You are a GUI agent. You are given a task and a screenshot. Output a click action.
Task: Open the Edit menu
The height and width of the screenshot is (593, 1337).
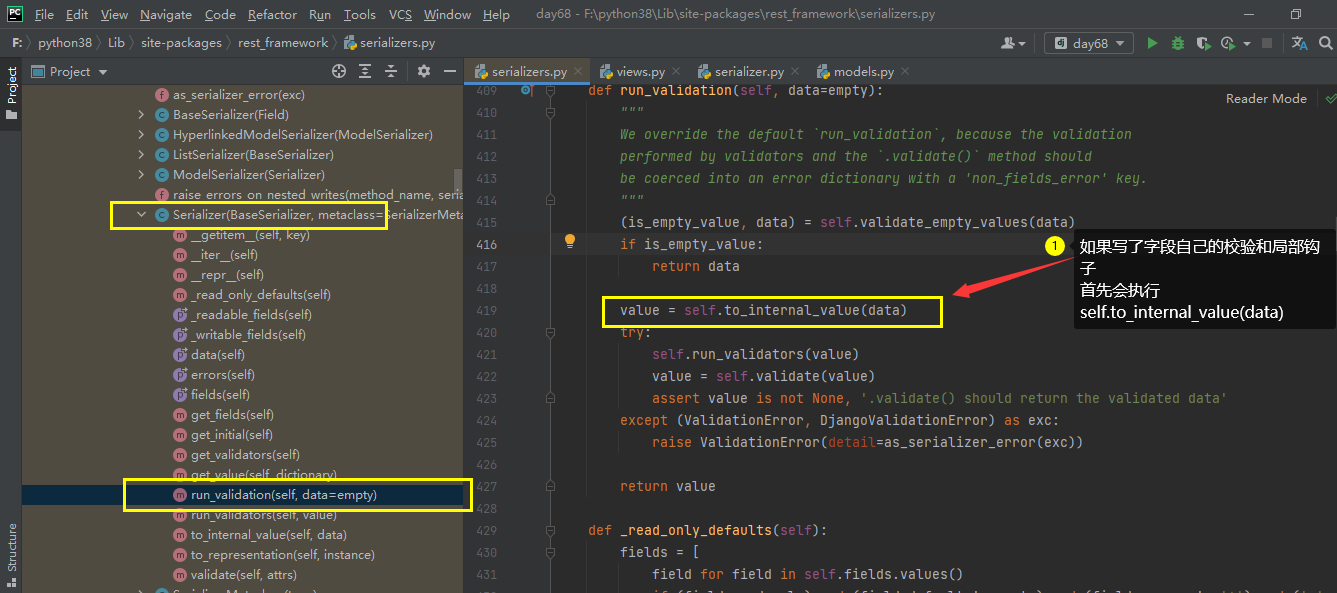point(77,14)
